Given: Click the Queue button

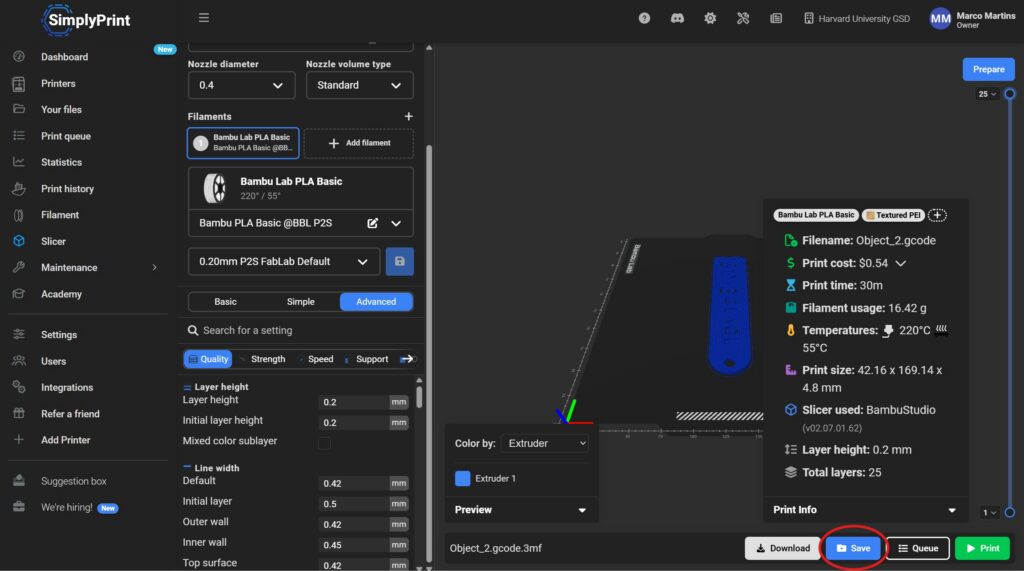Looking at the screenshot, I should (918, 548).
